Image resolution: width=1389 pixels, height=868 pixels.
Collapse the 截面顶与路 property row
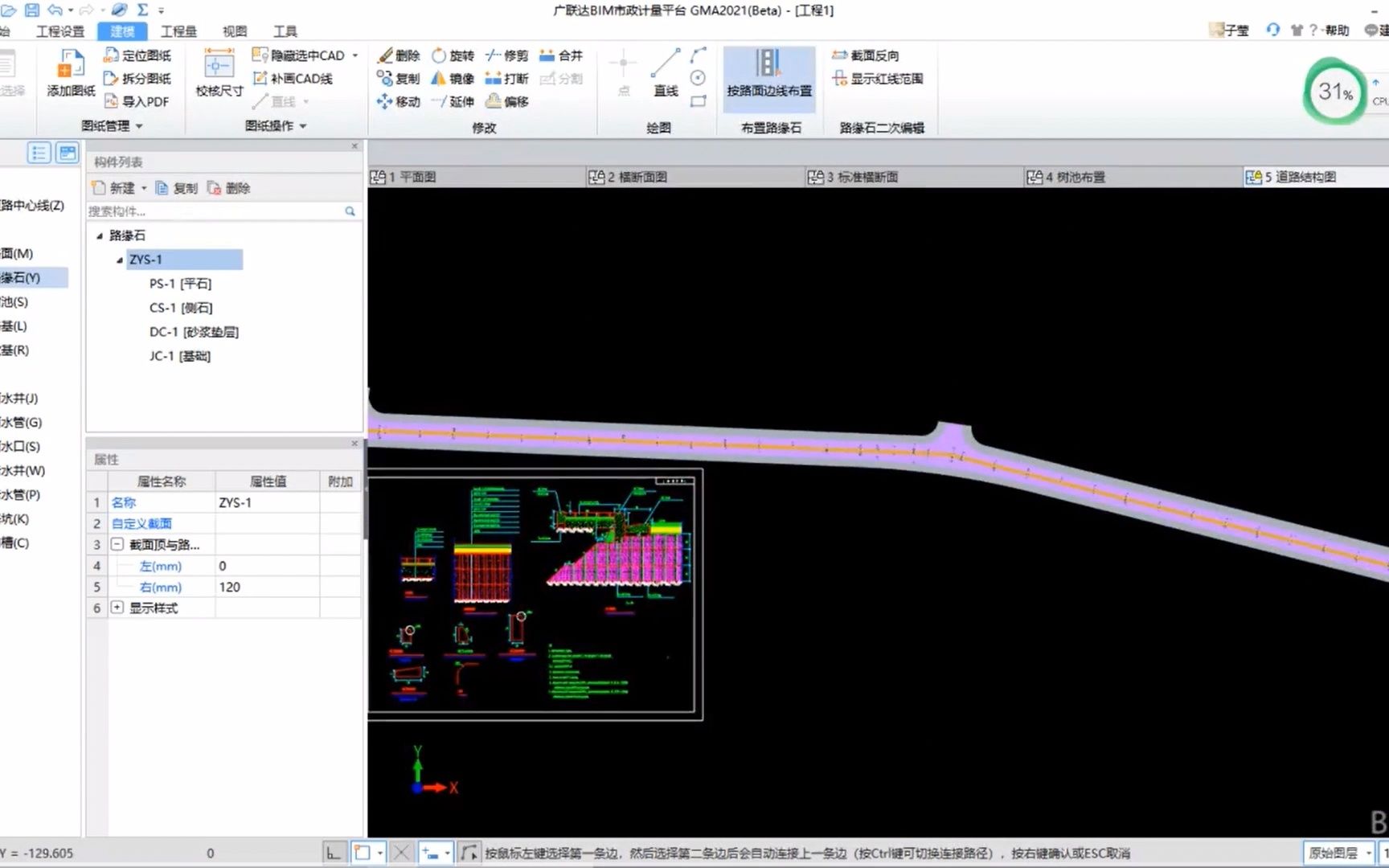click(117, 544)
